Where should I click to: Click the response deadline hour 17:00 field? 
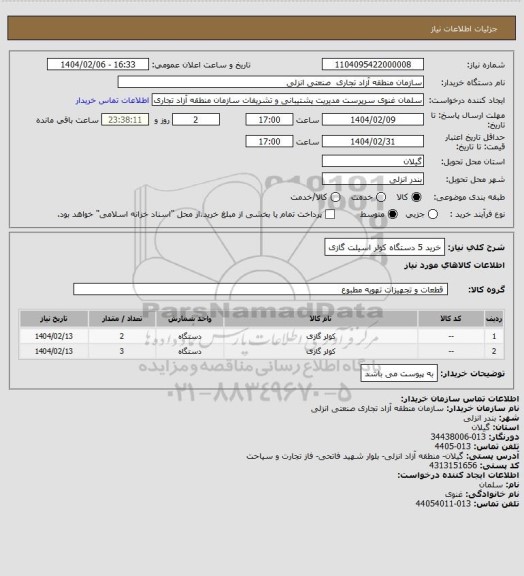coord(269,120)
